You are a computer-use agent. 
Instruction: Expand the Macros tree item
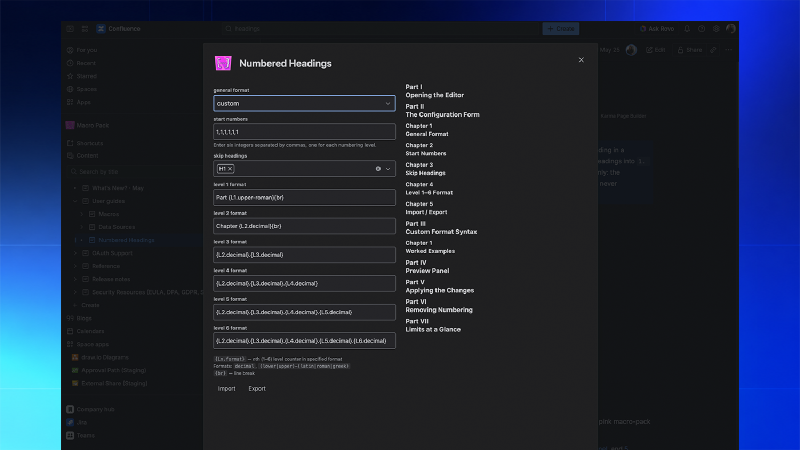pos(82,214)
